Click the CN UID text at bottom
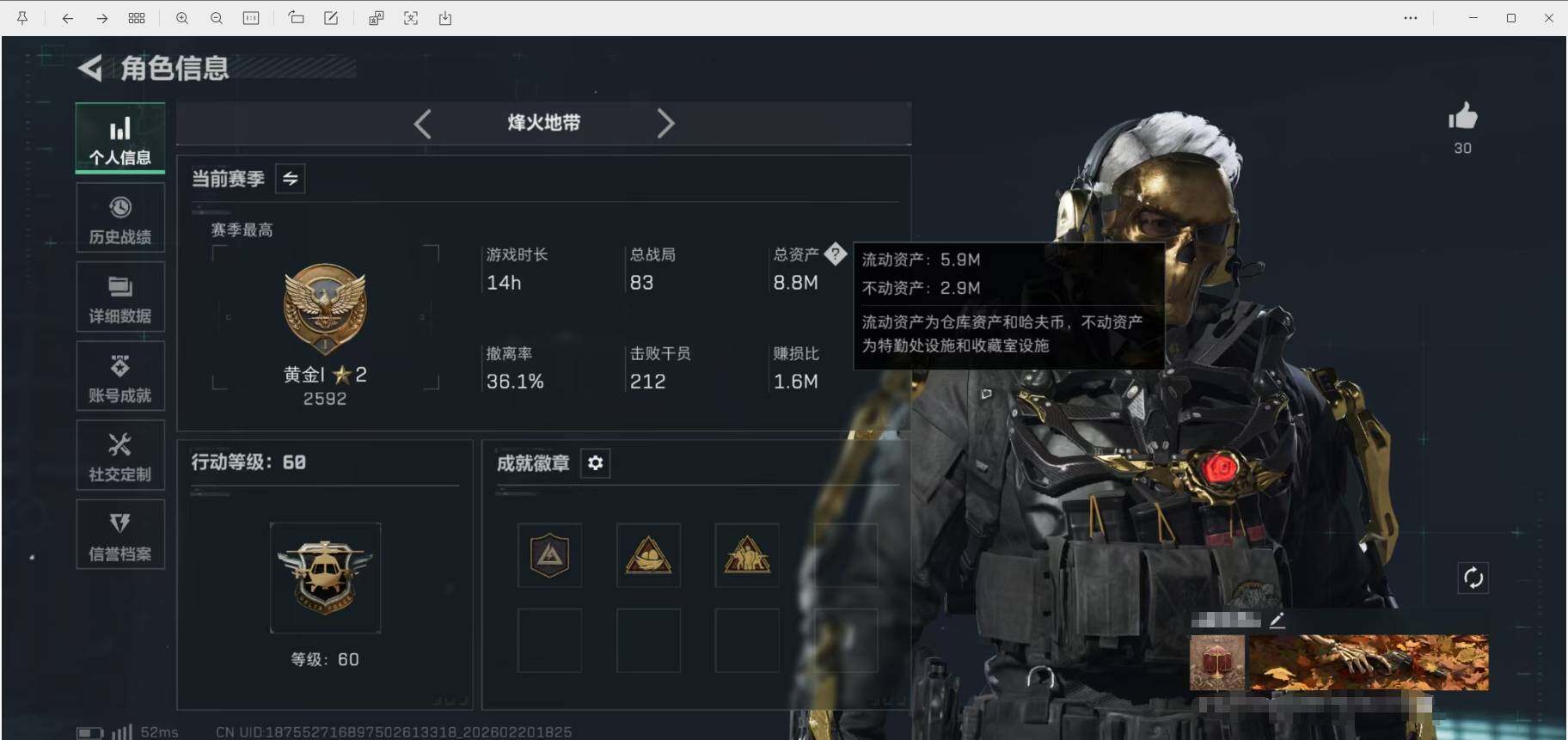Image resolution: width=1568 pixels, height=740 pixels. coord(394,732)
